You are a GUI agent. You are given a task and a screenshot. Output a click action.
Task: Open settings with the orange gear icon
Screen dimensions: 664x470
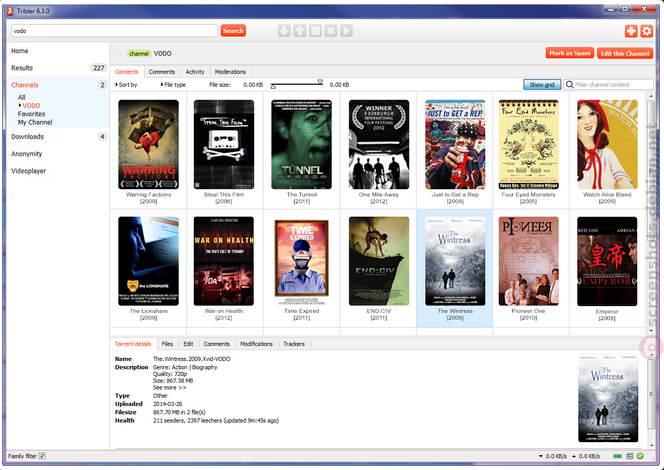pyautogui.click(x=646, y=31)
